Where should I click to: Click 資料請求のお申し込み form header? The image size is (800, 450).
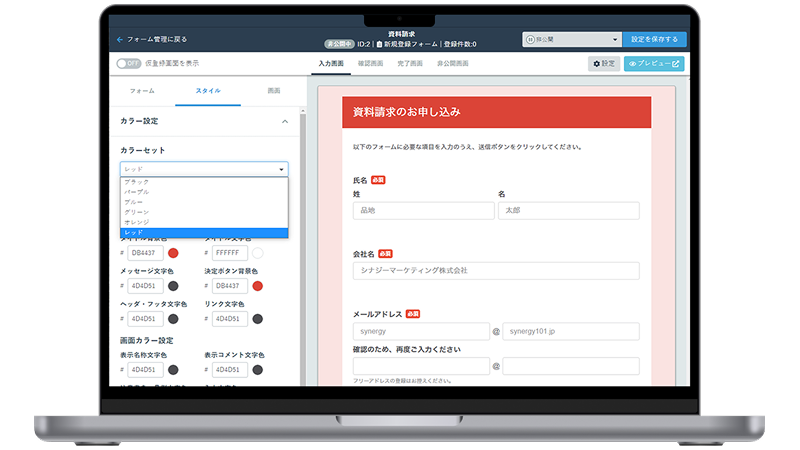coord(496,112)
